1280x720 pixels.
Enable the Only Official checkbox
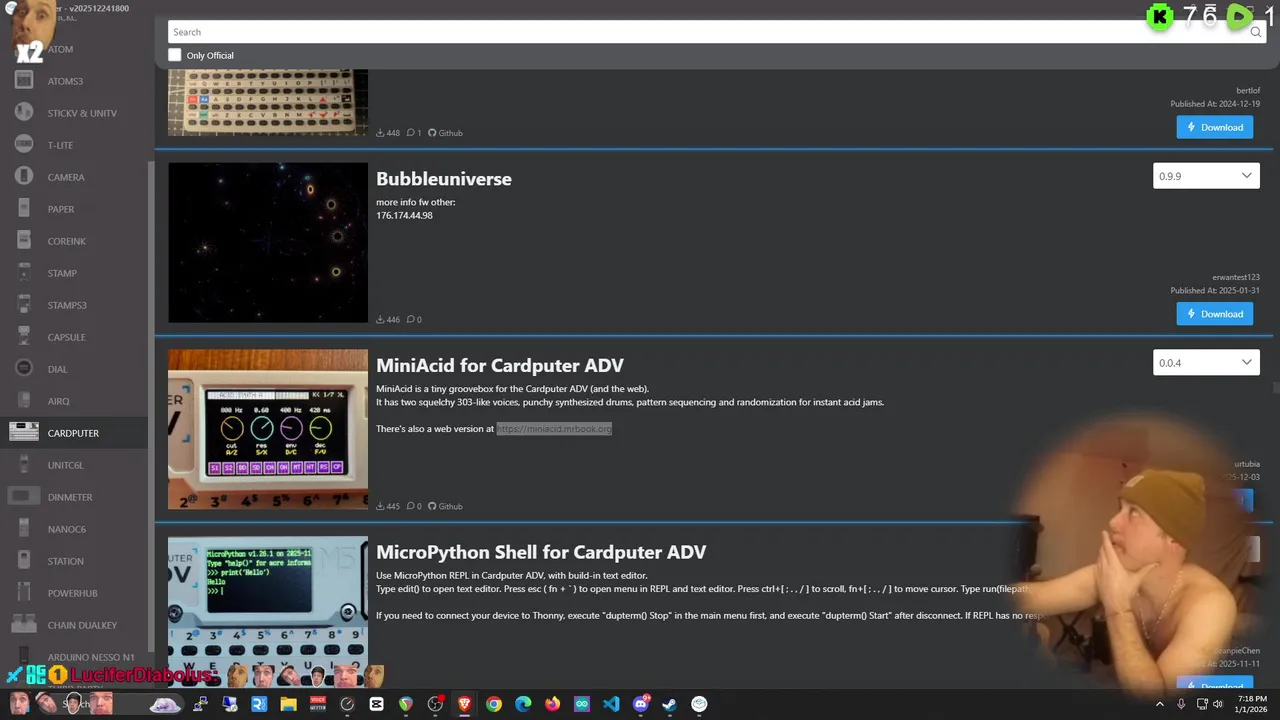point(175,55)
